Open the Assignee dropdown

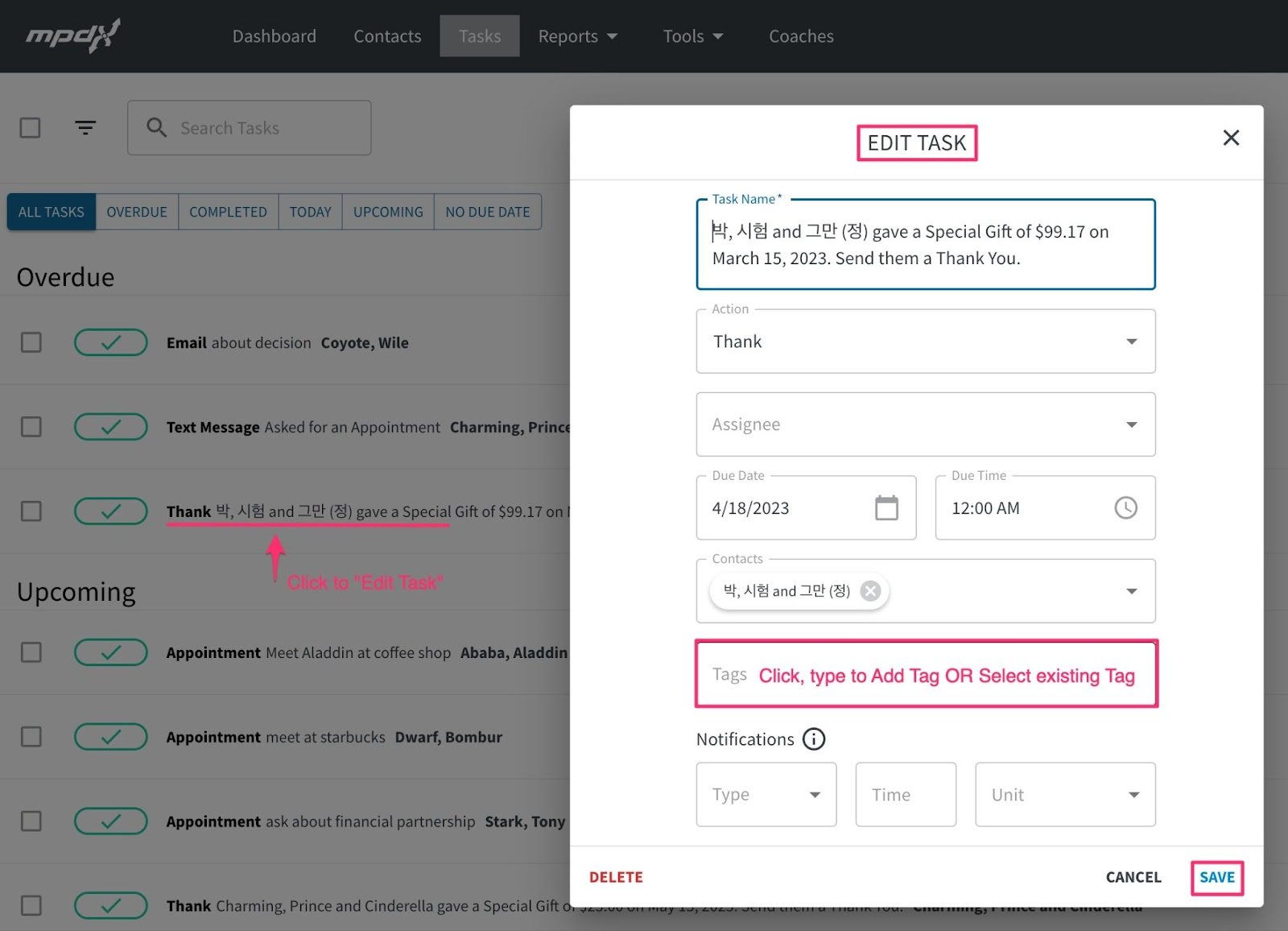pos(926,424)
